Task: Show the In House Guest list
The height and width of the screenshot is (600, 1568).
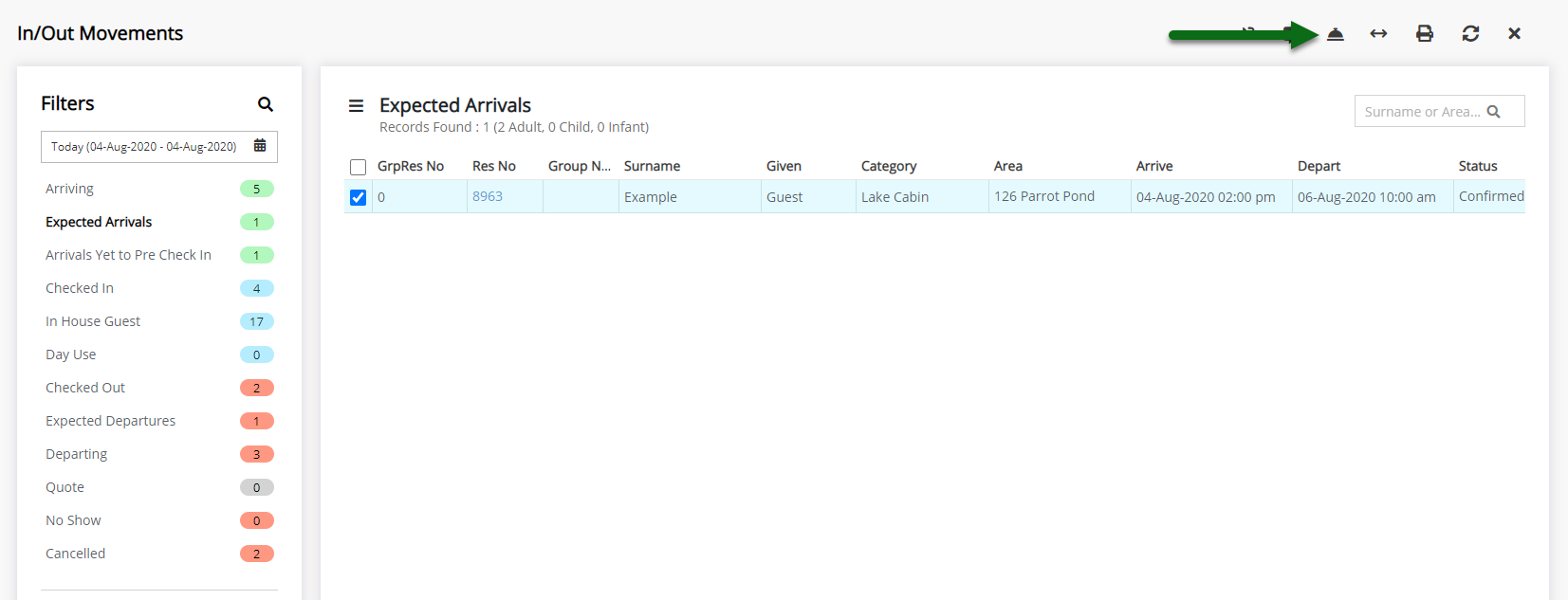Action: (159, 321)
